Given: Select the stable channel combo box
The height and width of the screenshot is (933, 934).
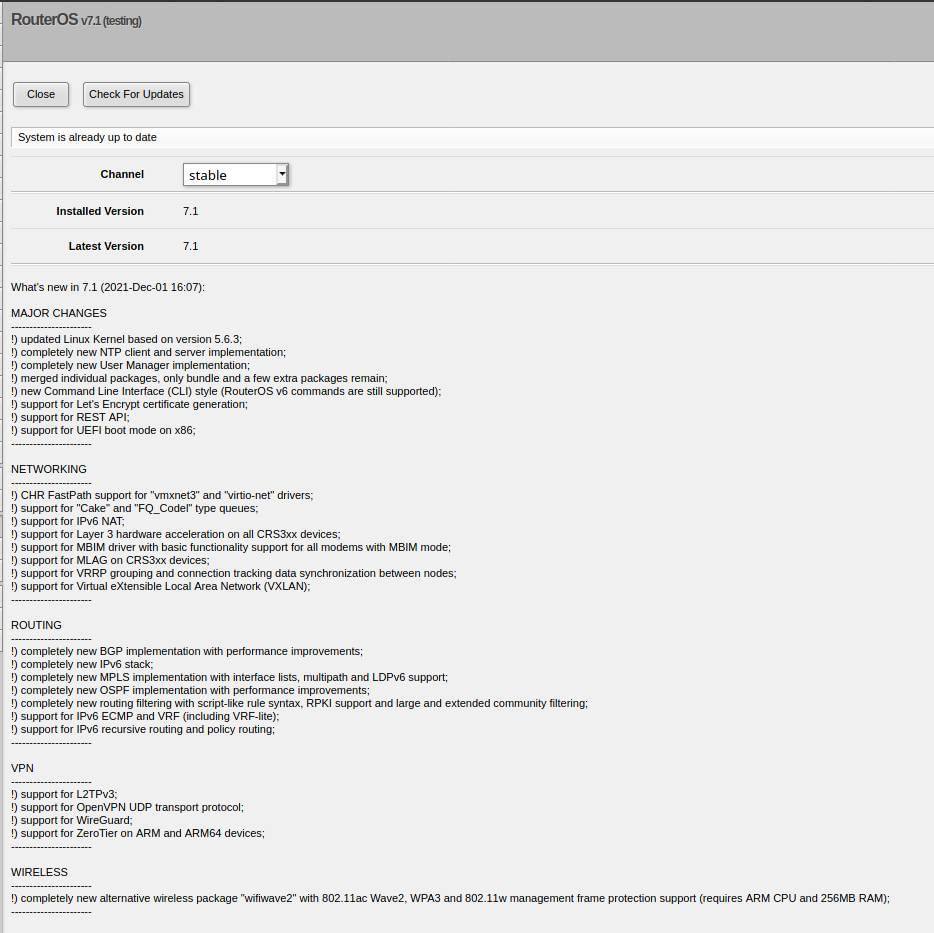Looking at the screenshot, I should click(236, 175).
